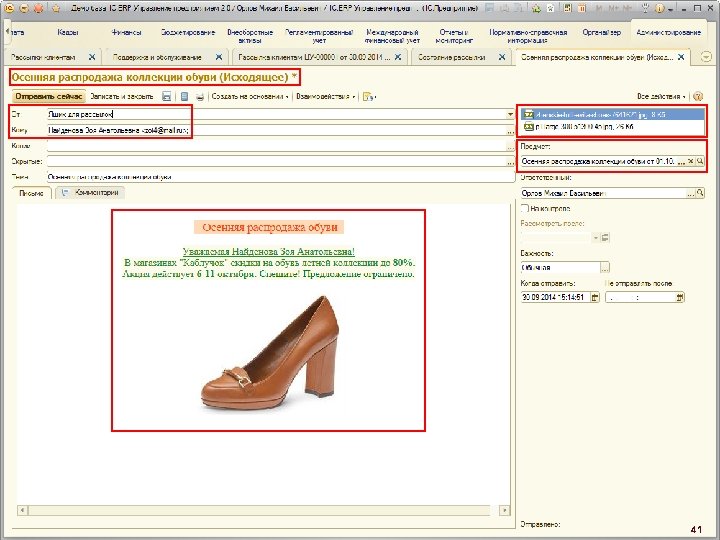Open calendar icon for Когда отправить date
This screenshot has height=540, width=720.
click(x=597, y=297)
